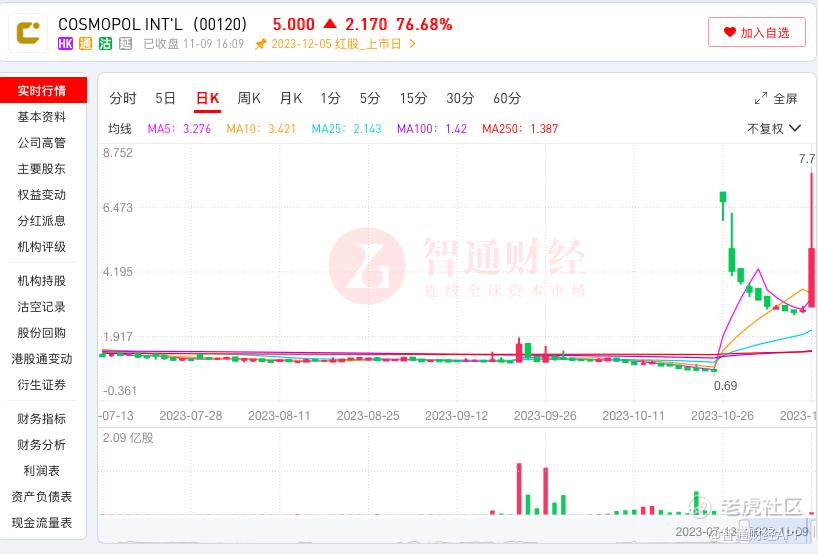Click the 2023-12-05 红股_上市日 event link
Screen dimensions: 818x554
coord(336,44)
